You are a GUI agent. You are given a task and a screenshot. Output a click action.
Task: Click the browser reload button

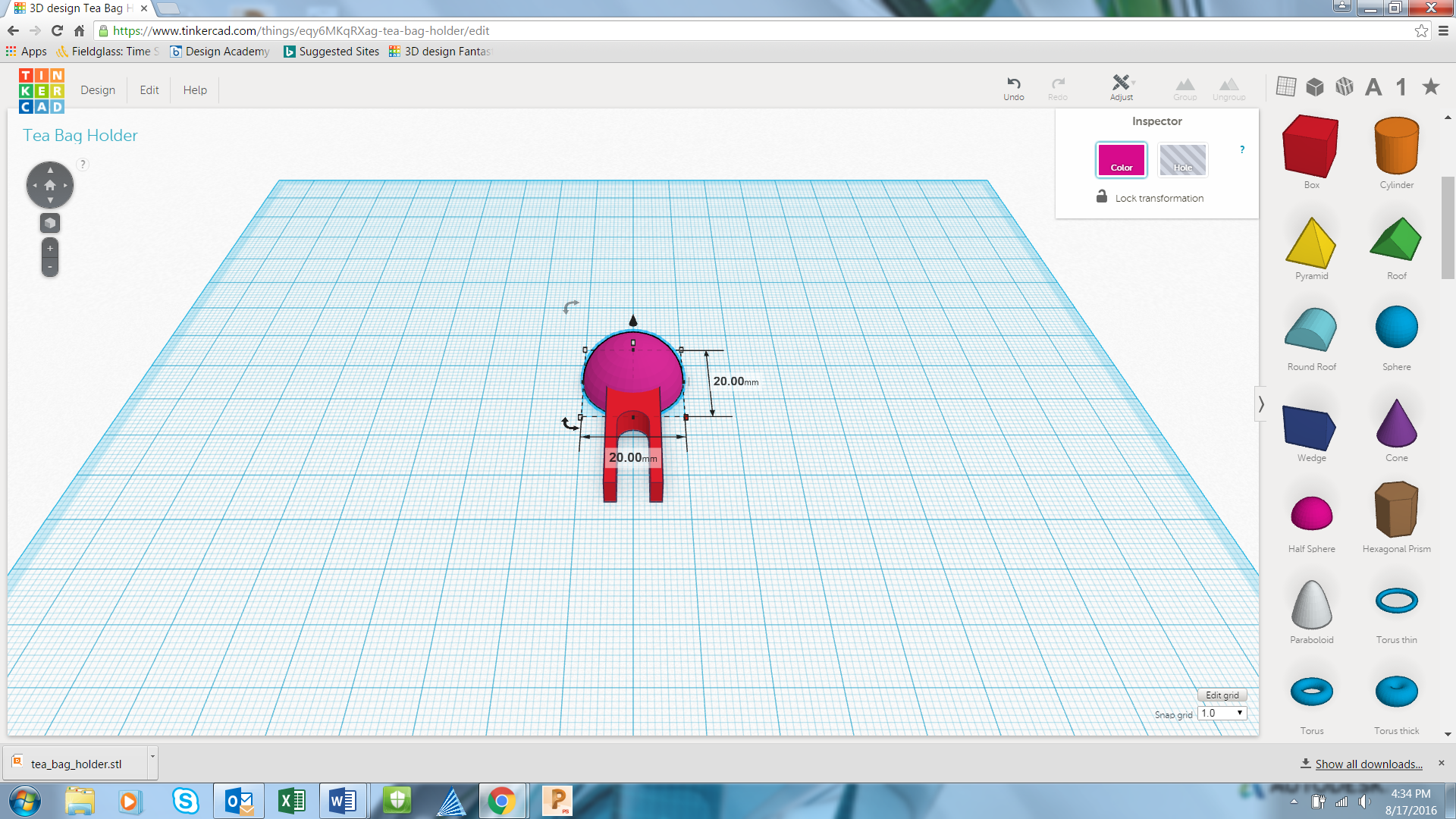57,31
